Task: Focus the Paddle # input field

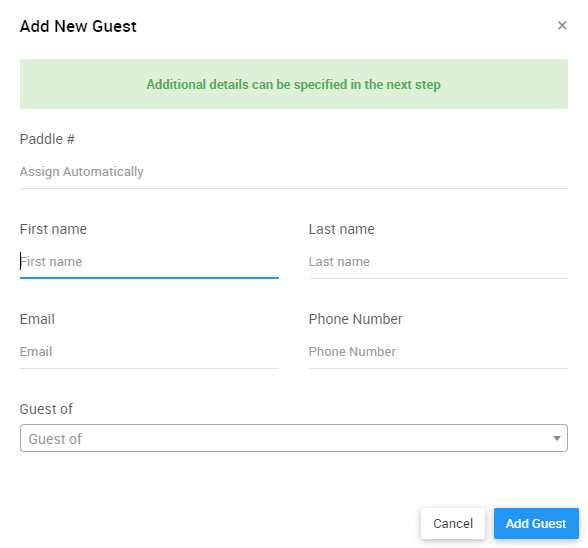Action: [x=294, y=172]
